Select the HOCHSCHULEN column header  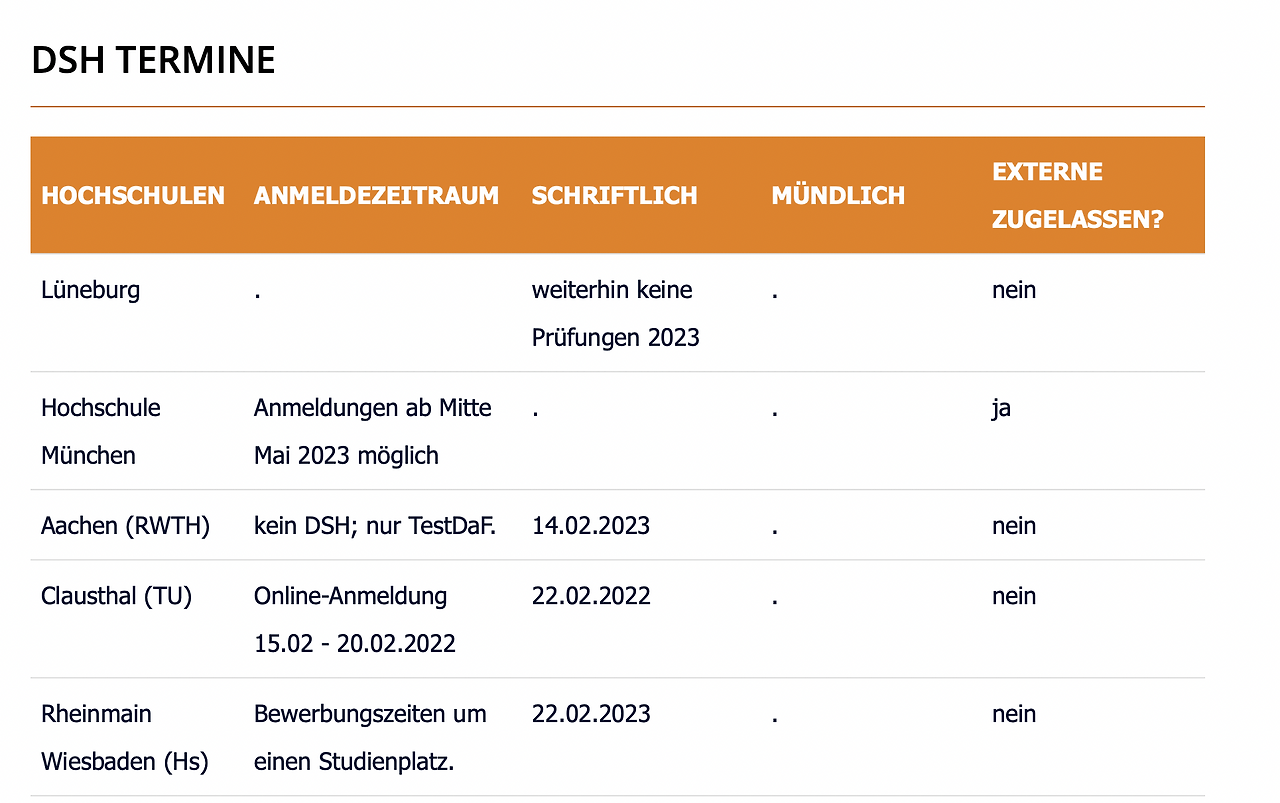(133, 195)
